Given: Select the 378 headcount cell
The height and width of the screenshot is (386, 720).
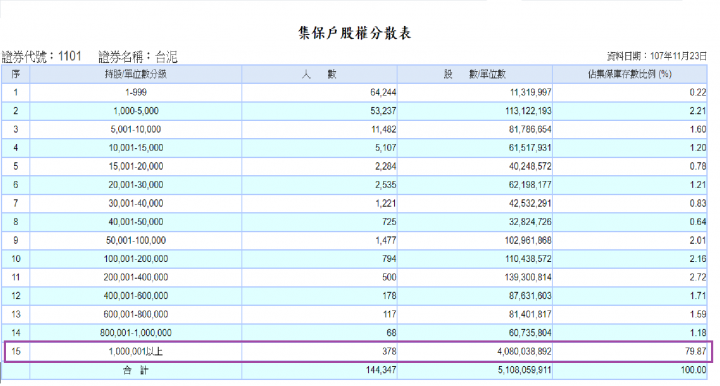Looking at the screenshot, I should [319, 352].
